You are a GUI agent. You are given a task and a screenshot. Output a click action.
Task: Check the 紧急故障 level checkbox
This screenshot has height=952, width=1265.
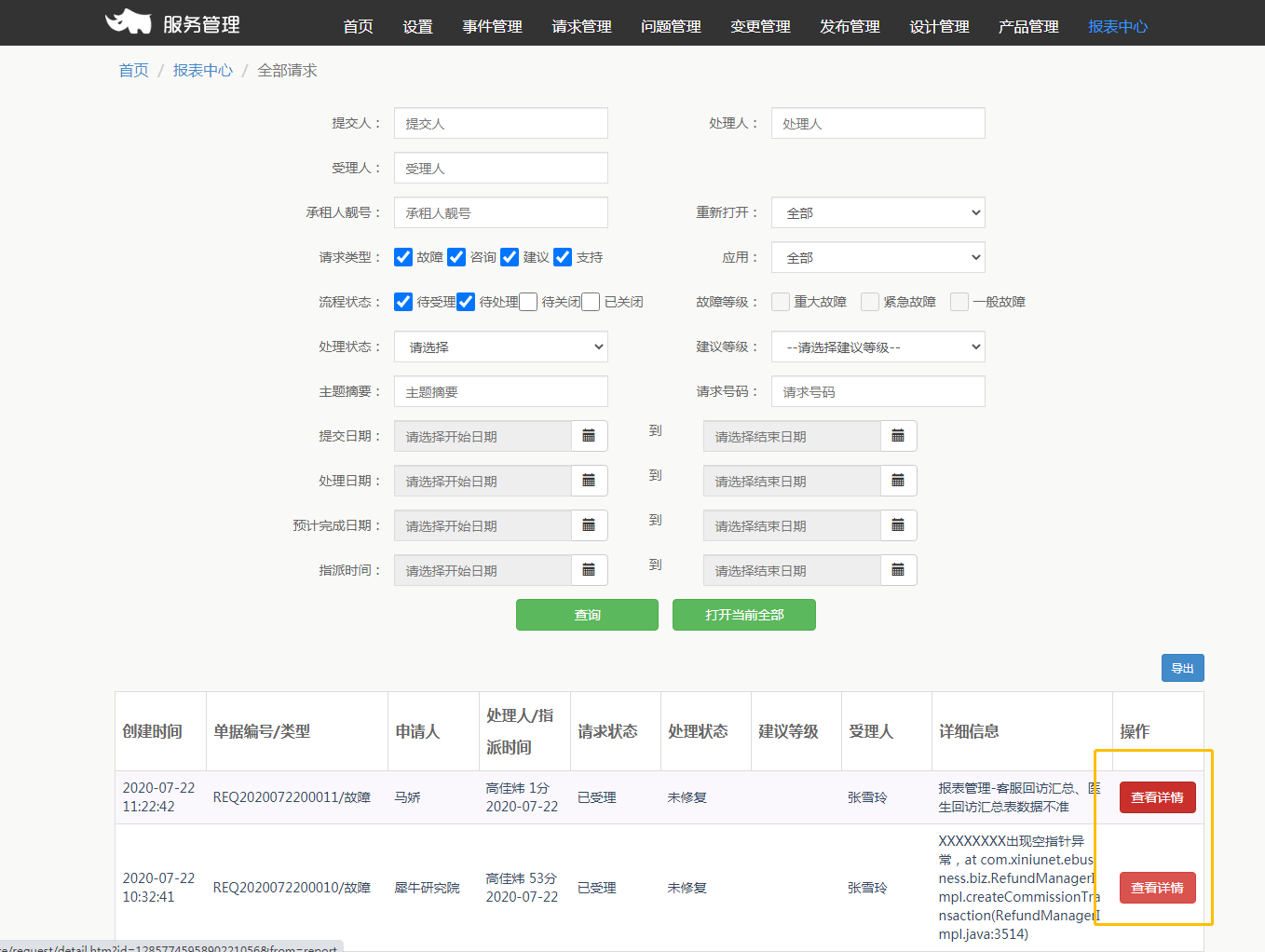point(870,302)
